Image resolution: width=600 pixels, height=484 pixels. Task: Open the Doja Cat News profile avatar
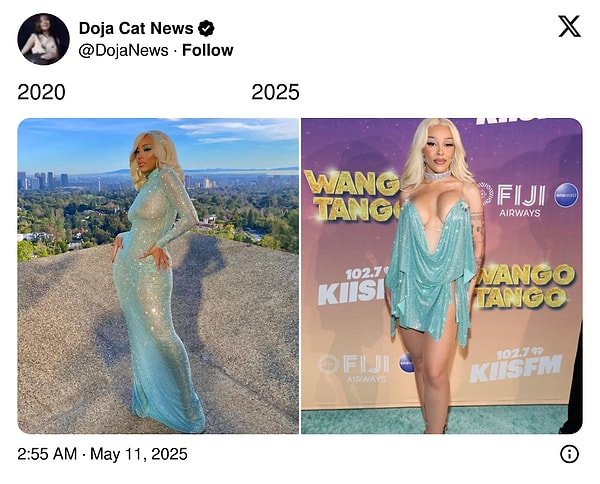pyautogui.click(x=43, y=39)
